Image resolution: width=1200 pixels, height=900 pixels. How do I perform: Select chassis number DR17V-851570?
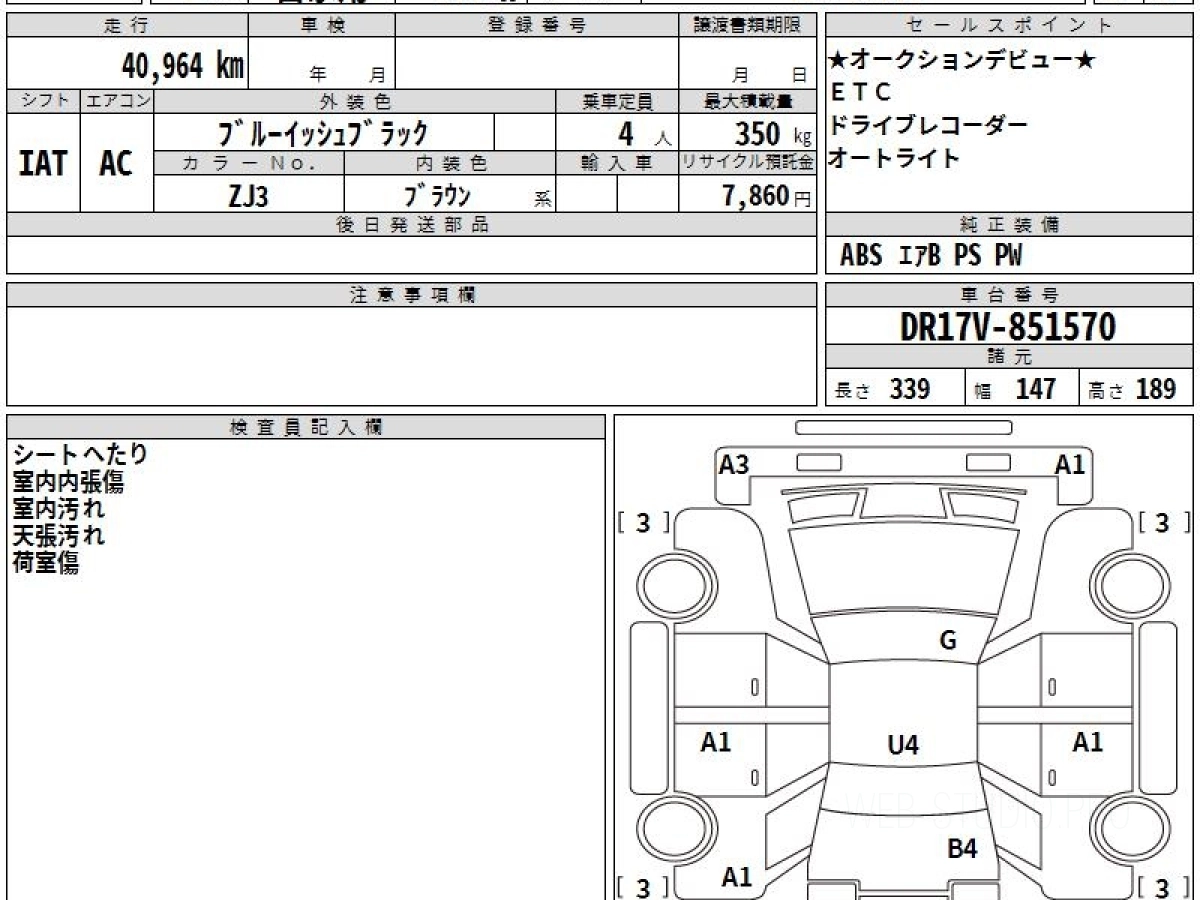(x=1008, y=327)
